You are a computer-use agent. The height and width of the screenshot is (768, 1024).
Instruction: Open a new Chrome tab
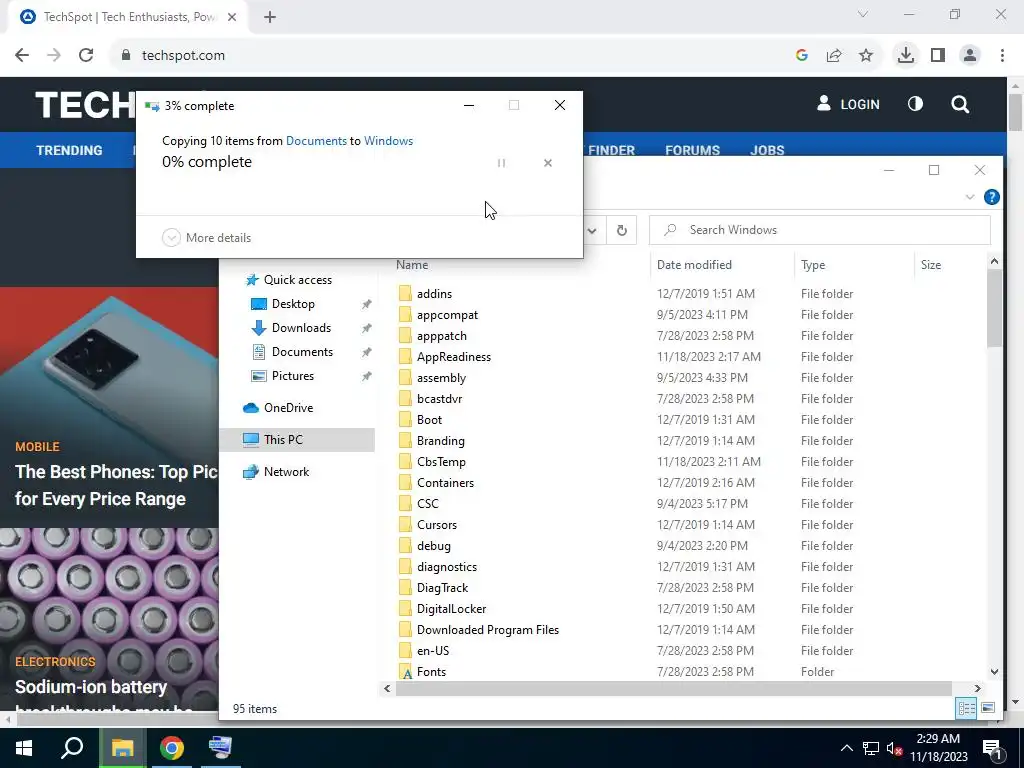click(270, 17)
